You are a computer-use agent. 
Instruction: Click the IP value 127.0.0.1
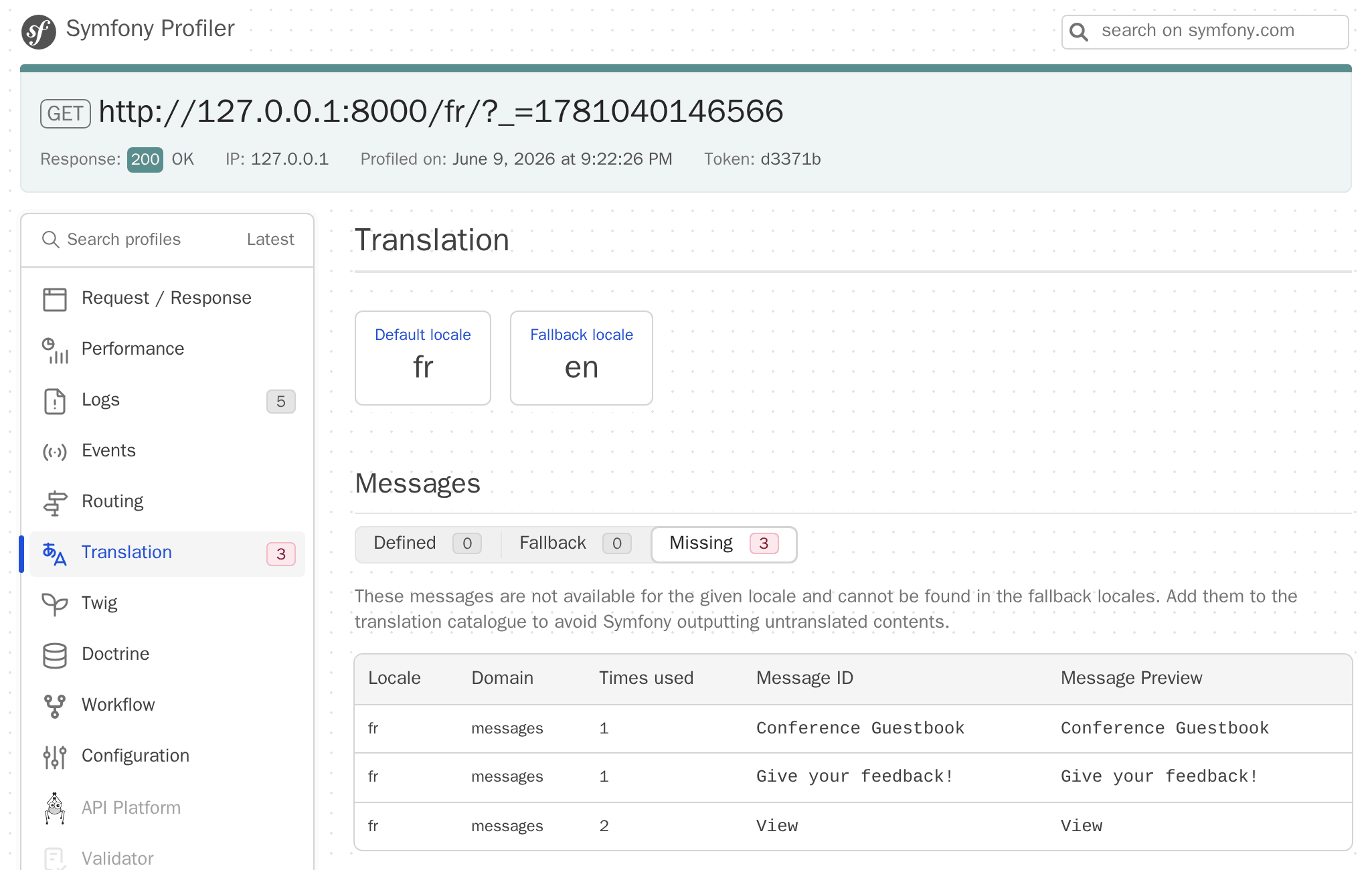pyautogui.click(x=290, y=159)
